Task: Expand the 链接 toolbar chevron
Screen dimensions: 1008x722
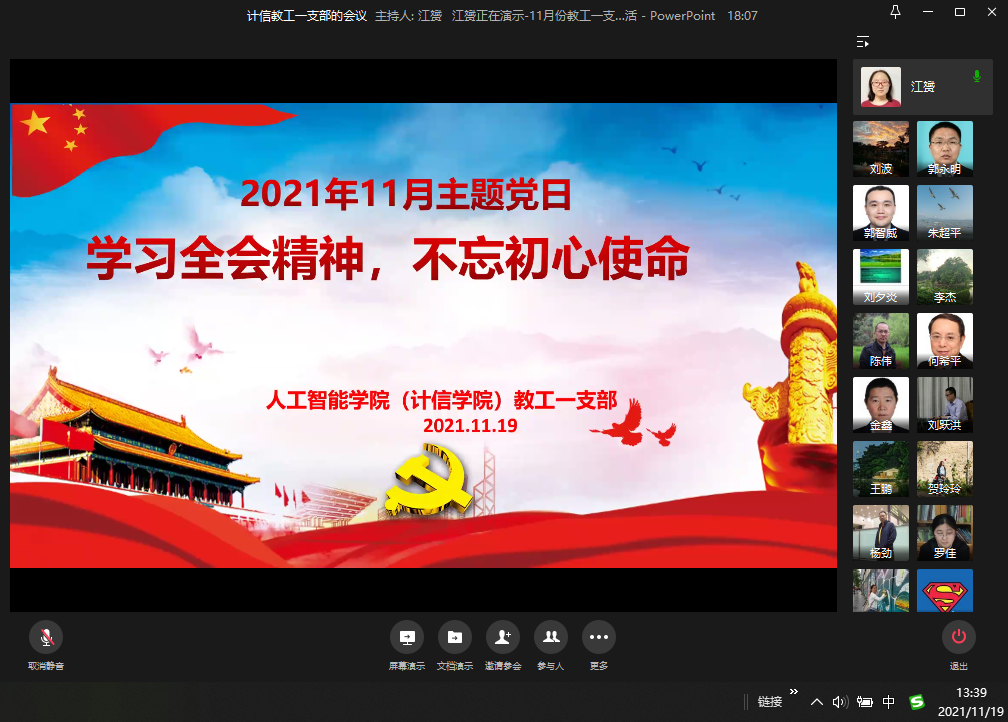Action: coord(794,692)
